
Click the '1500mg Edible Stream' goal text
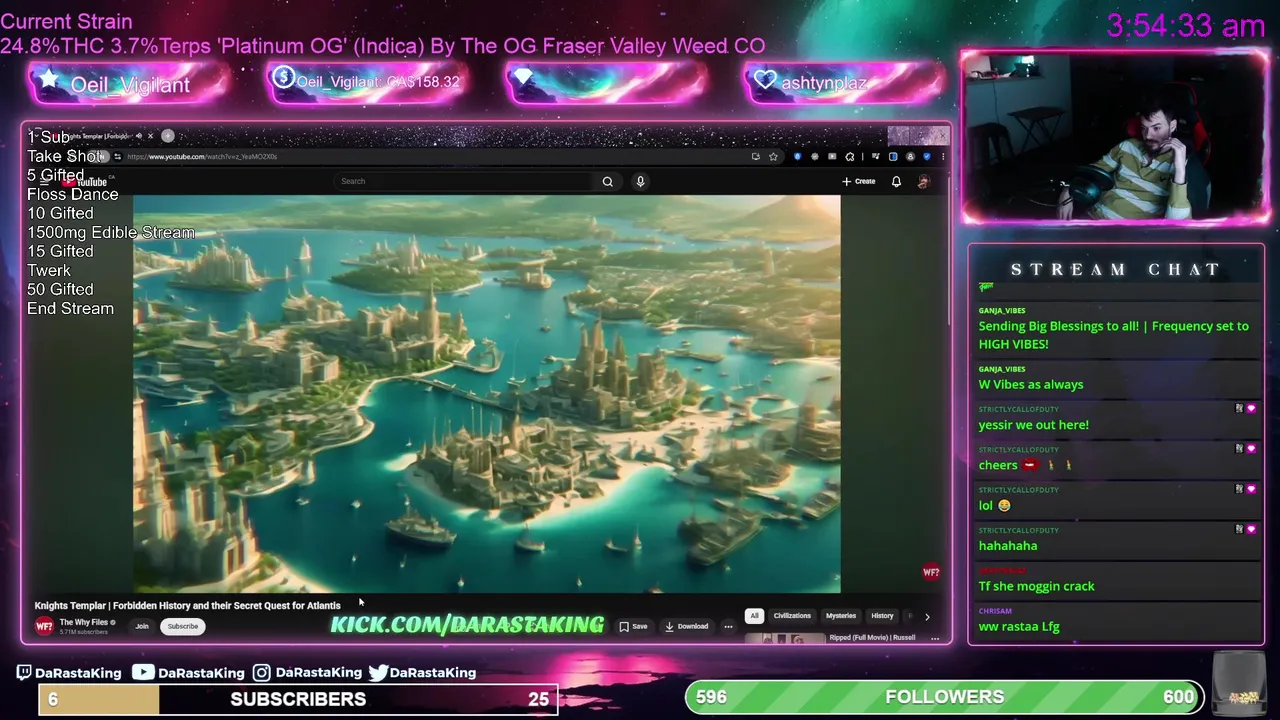tap(111, 232)
